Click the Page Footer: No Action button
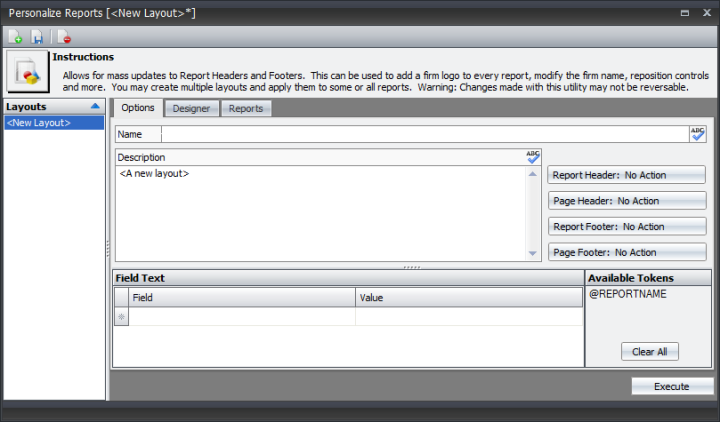This screenshot has height=422, width=720. pyautogui.click(x=626, y=252)
